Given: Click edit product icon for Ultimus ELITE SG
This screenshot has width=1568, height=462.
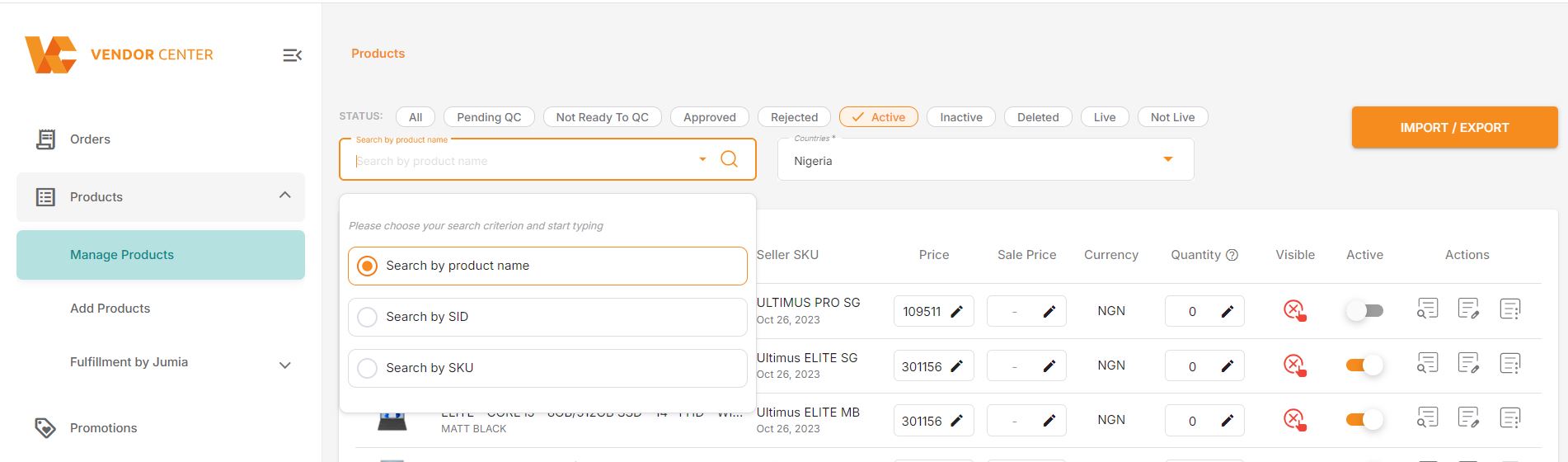Looking at the screenshot, I should click(1468, 363).
